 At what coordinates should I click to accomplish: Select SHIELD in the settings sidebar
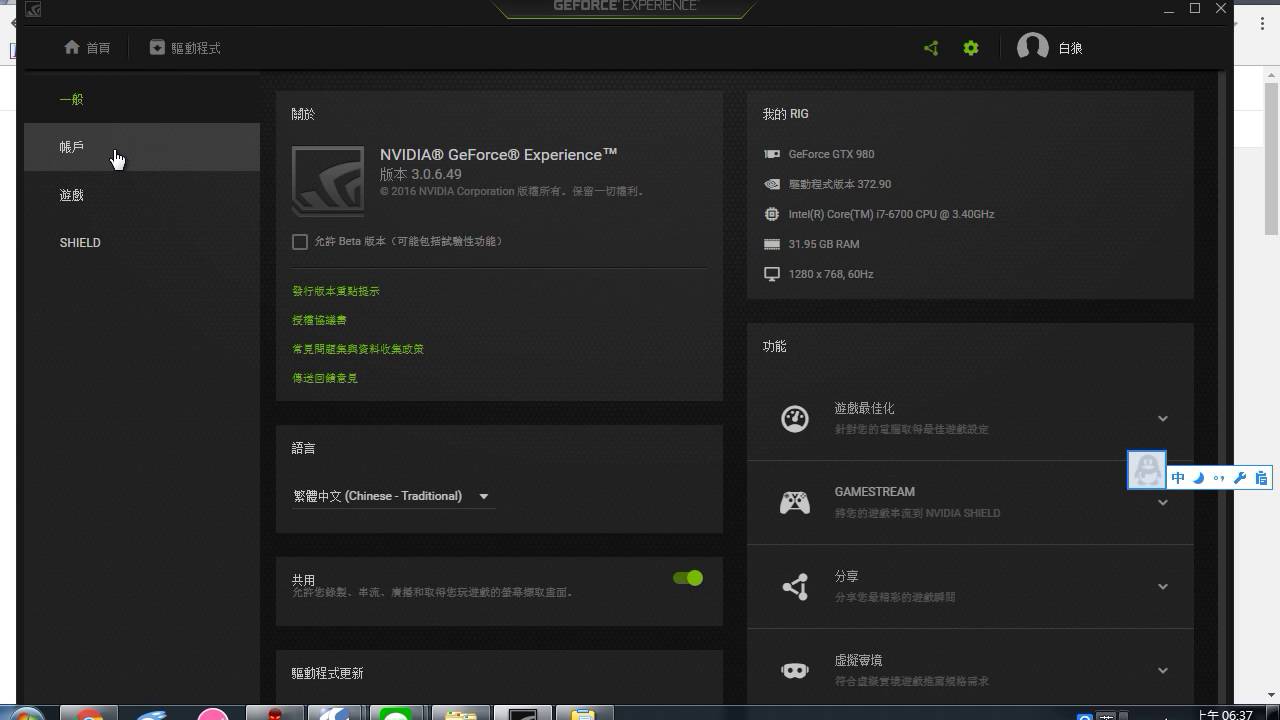point(142,243)
